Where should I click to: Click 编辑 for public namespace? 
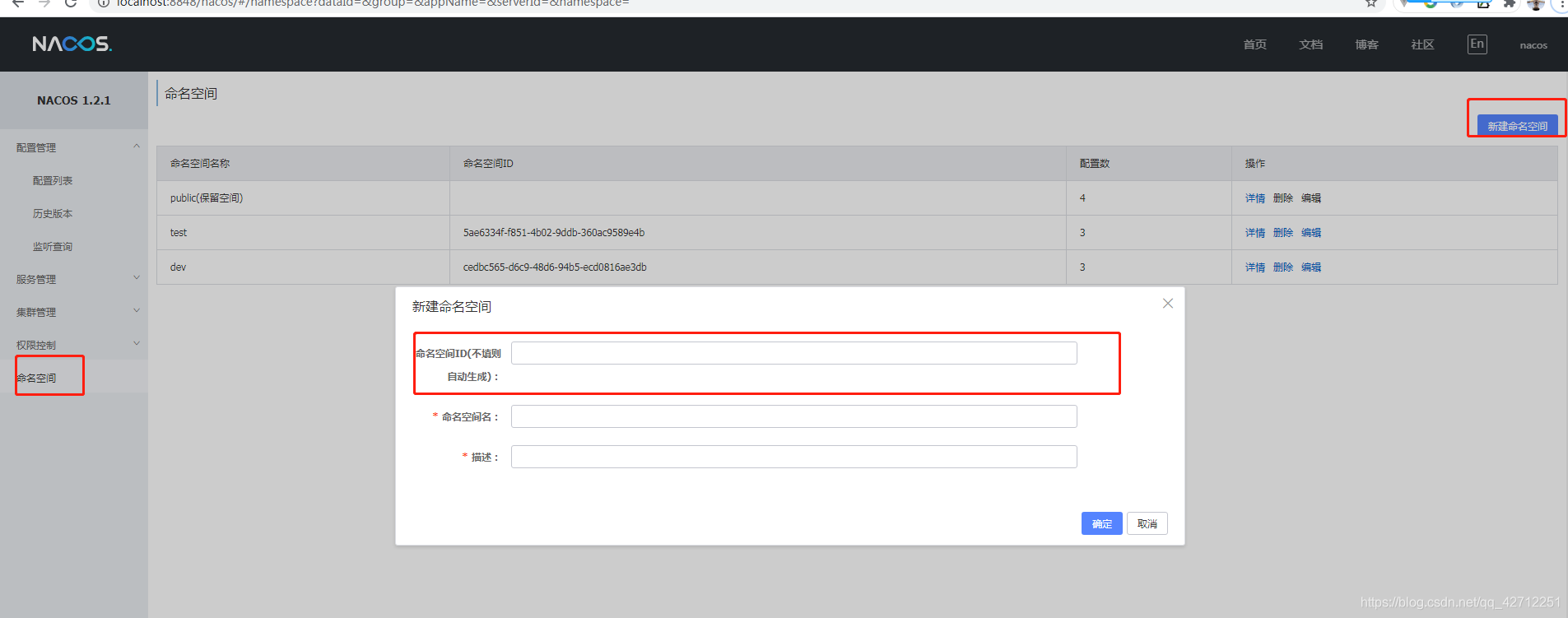pyautogui.click(x=1310, y=198)
